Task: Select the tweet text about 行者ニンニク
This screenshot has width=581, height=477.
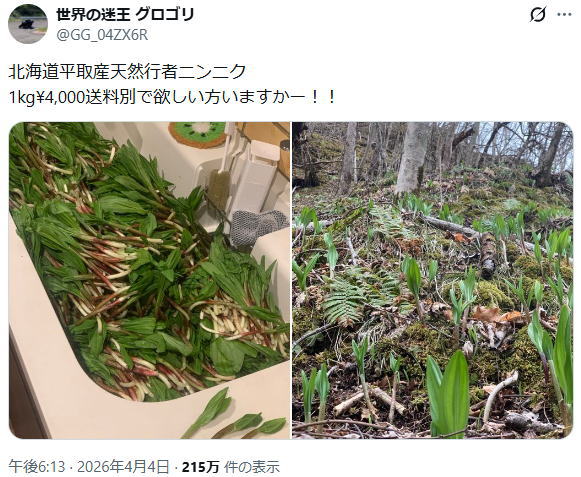Action: 172,85
